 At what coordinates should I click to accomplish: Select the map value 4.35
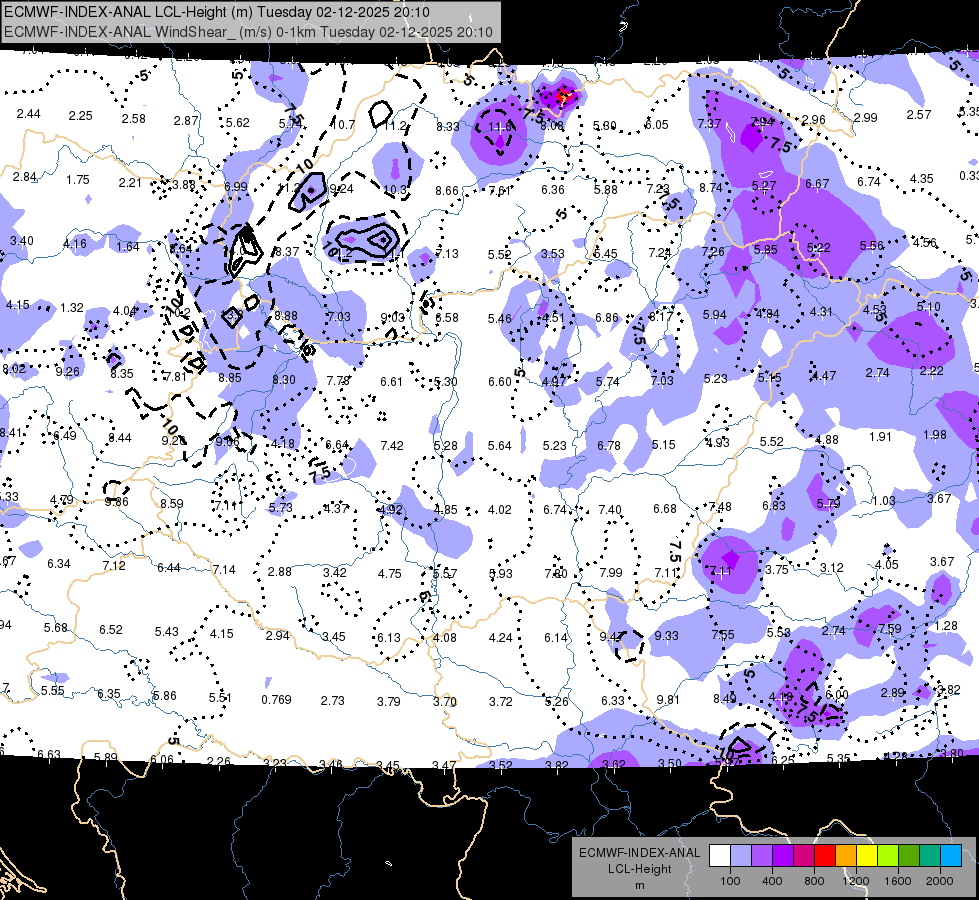click(x=922, y=179)
